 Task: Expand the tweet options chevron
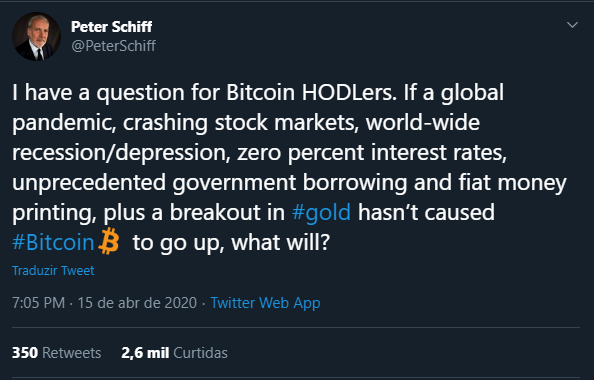point(572,25)
